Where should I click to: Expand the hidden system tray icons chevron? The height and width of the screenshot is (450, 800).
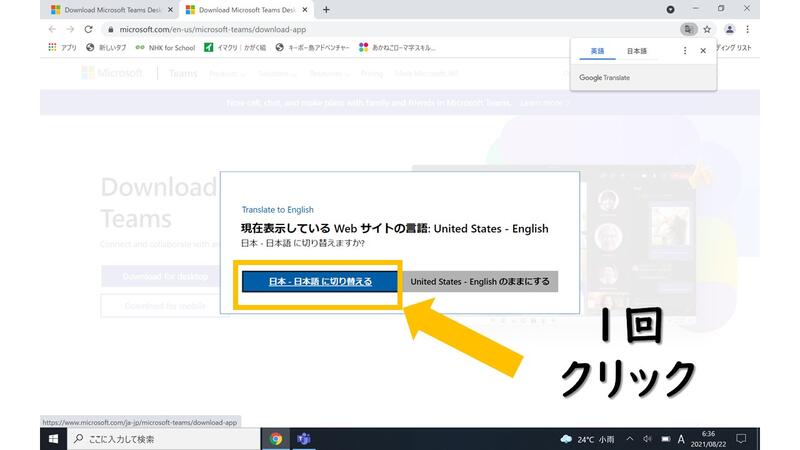(x=630, y=439)
